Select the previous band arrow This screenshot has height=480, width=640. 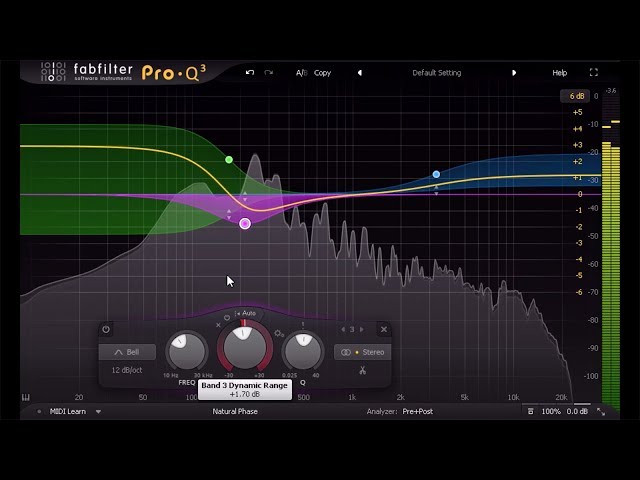pyautogui.click(x=343, y=329)
